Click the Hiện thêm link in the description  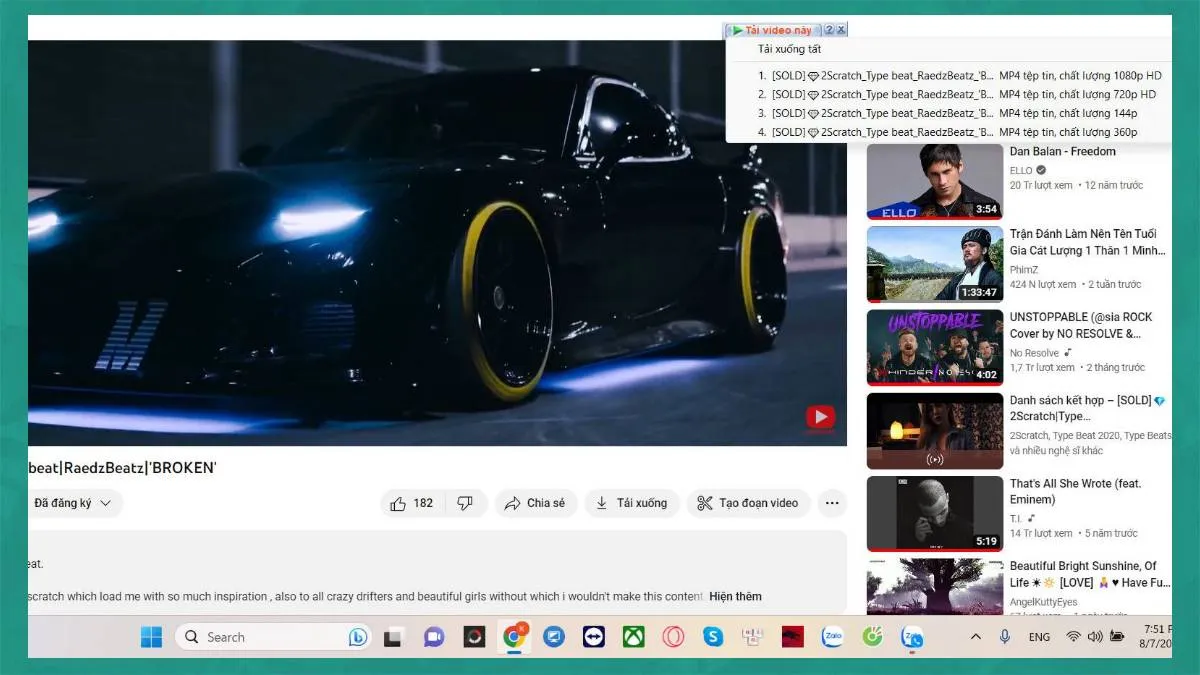click(737, 596)
